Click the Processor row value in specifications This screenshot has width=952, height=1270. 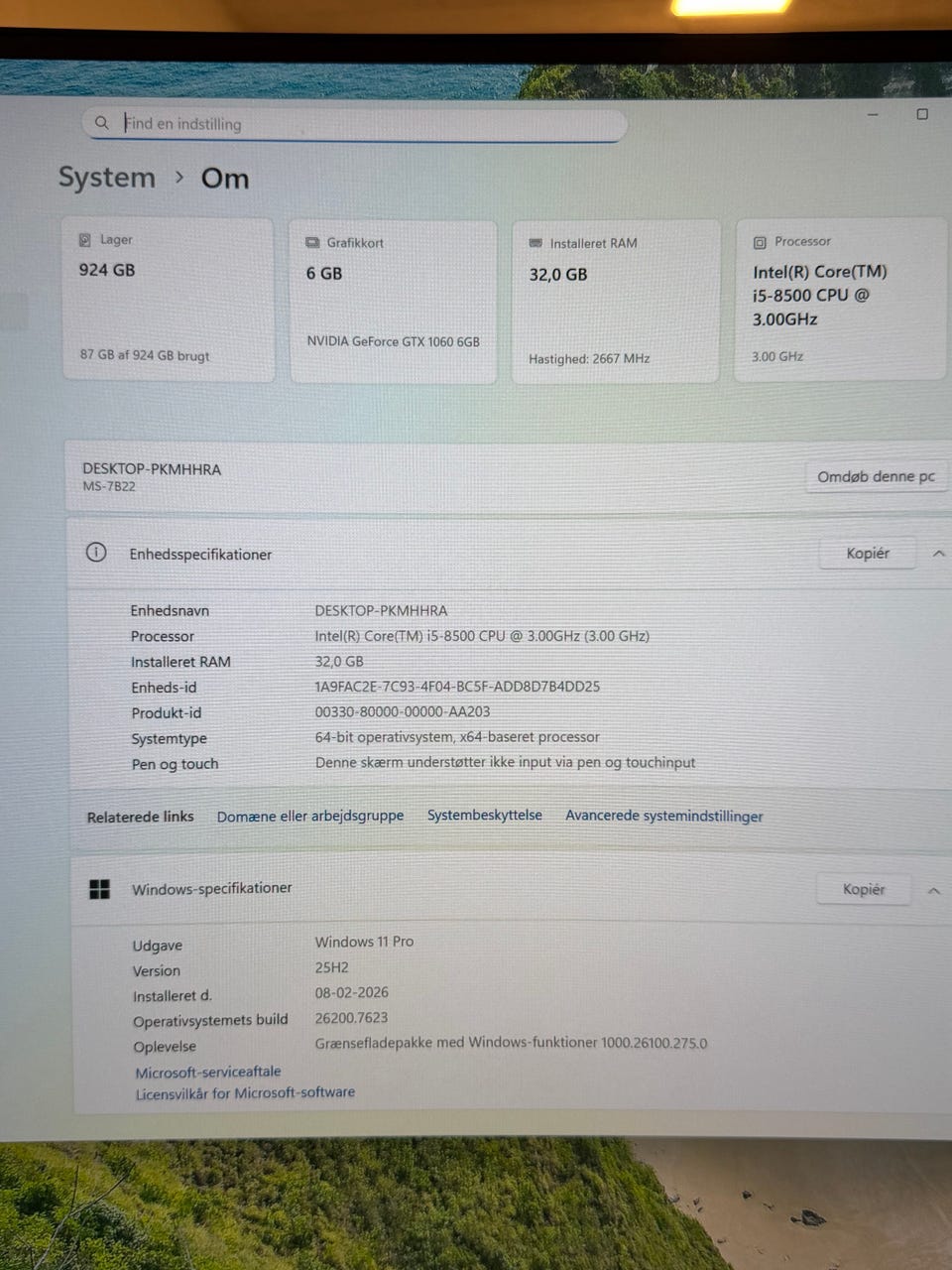(482, 636)
